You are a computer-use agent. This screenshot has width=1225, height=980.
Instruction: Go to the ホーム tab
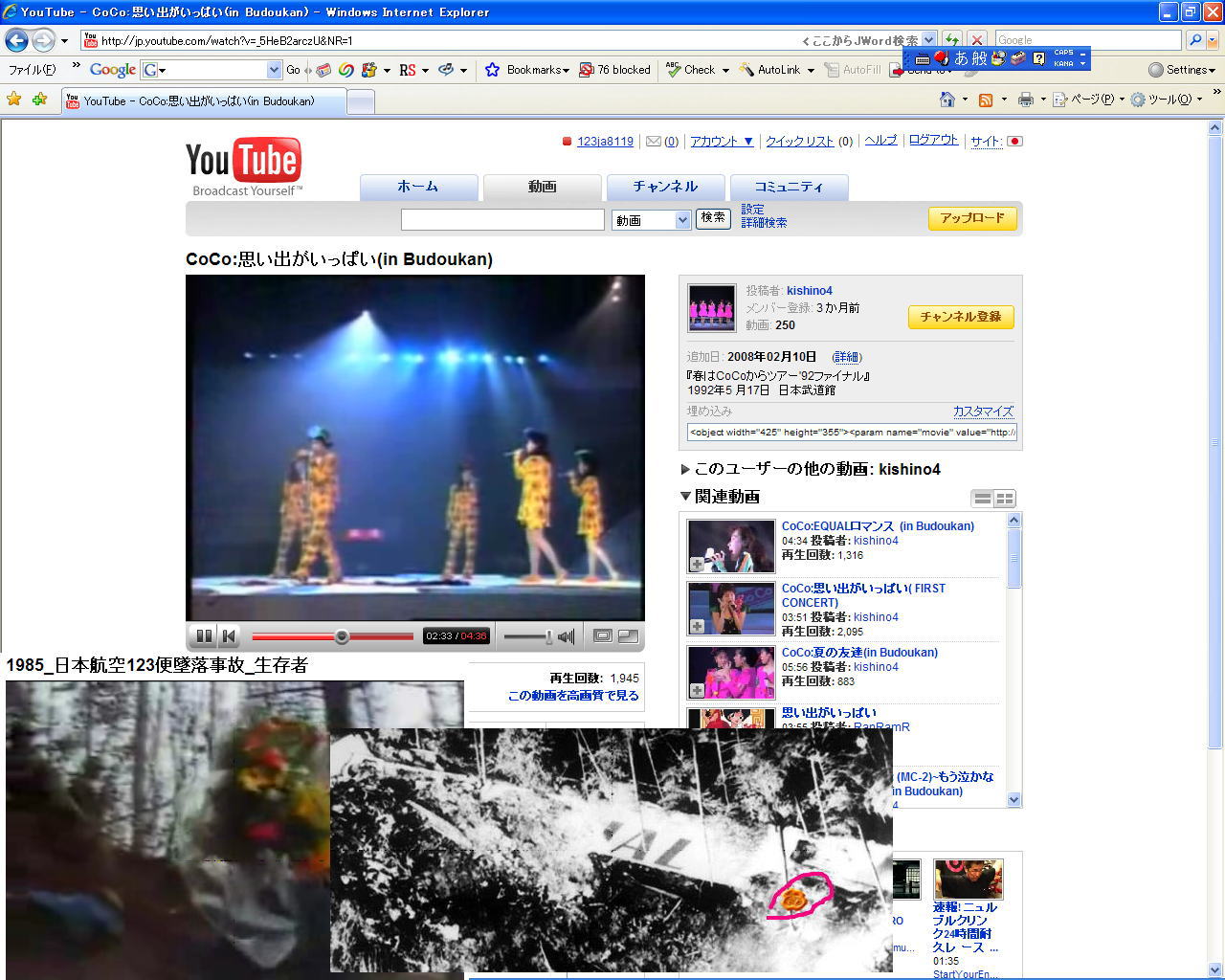(418, 187)
